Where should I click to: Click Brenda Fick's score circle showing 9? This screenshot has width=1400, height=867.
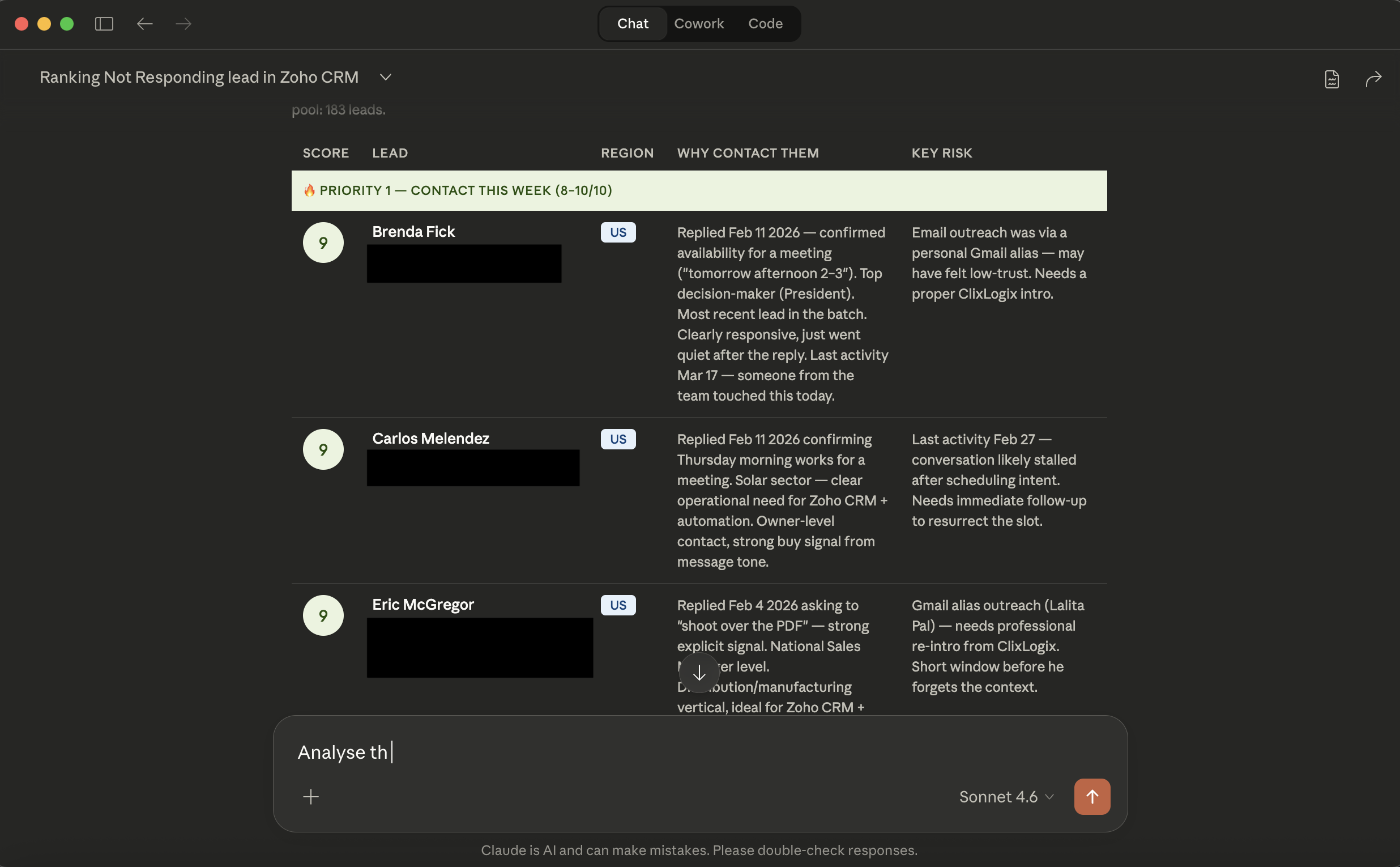pyautogui.click(x=323, y=242)
